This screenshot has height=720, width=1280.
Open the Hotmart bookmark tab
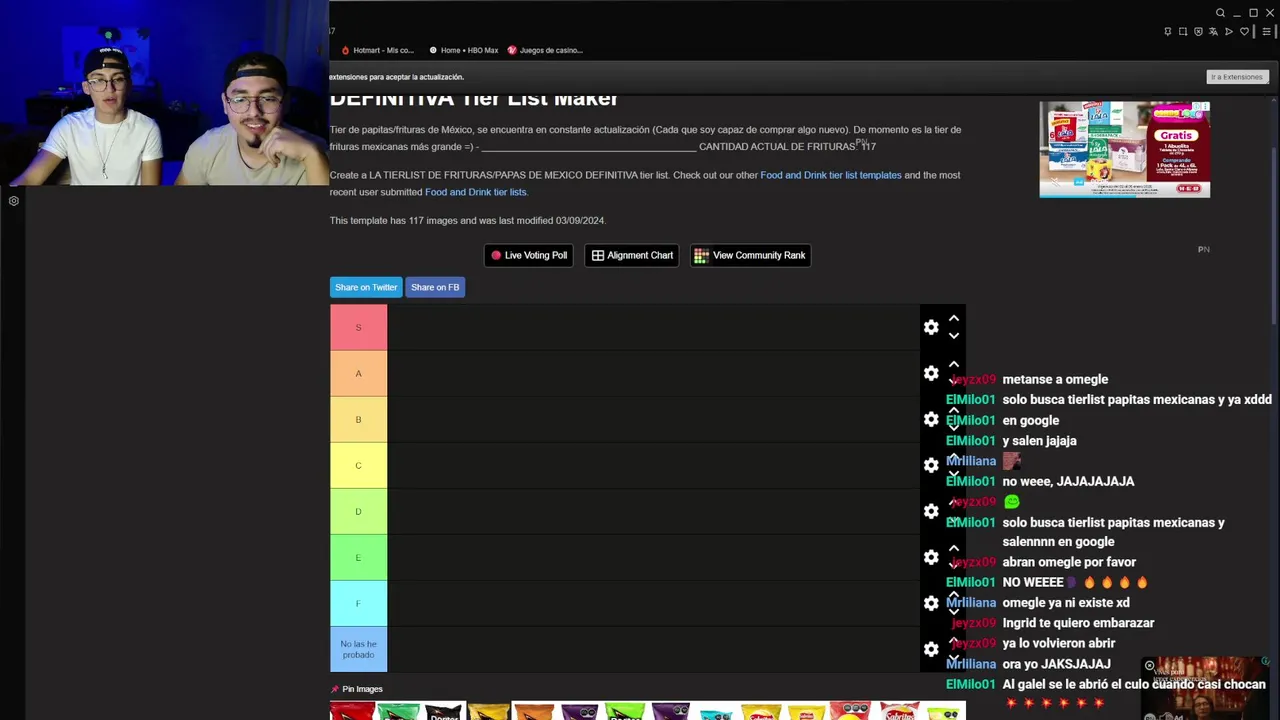pos(377,50)
